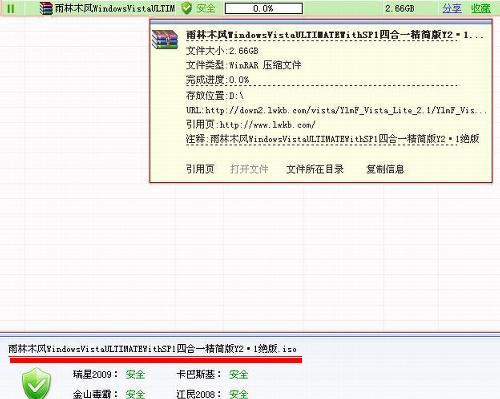Select the download filename 雨林木风WindowsVistaULTIM in the row
500x399 pixels.
(115, 8)
